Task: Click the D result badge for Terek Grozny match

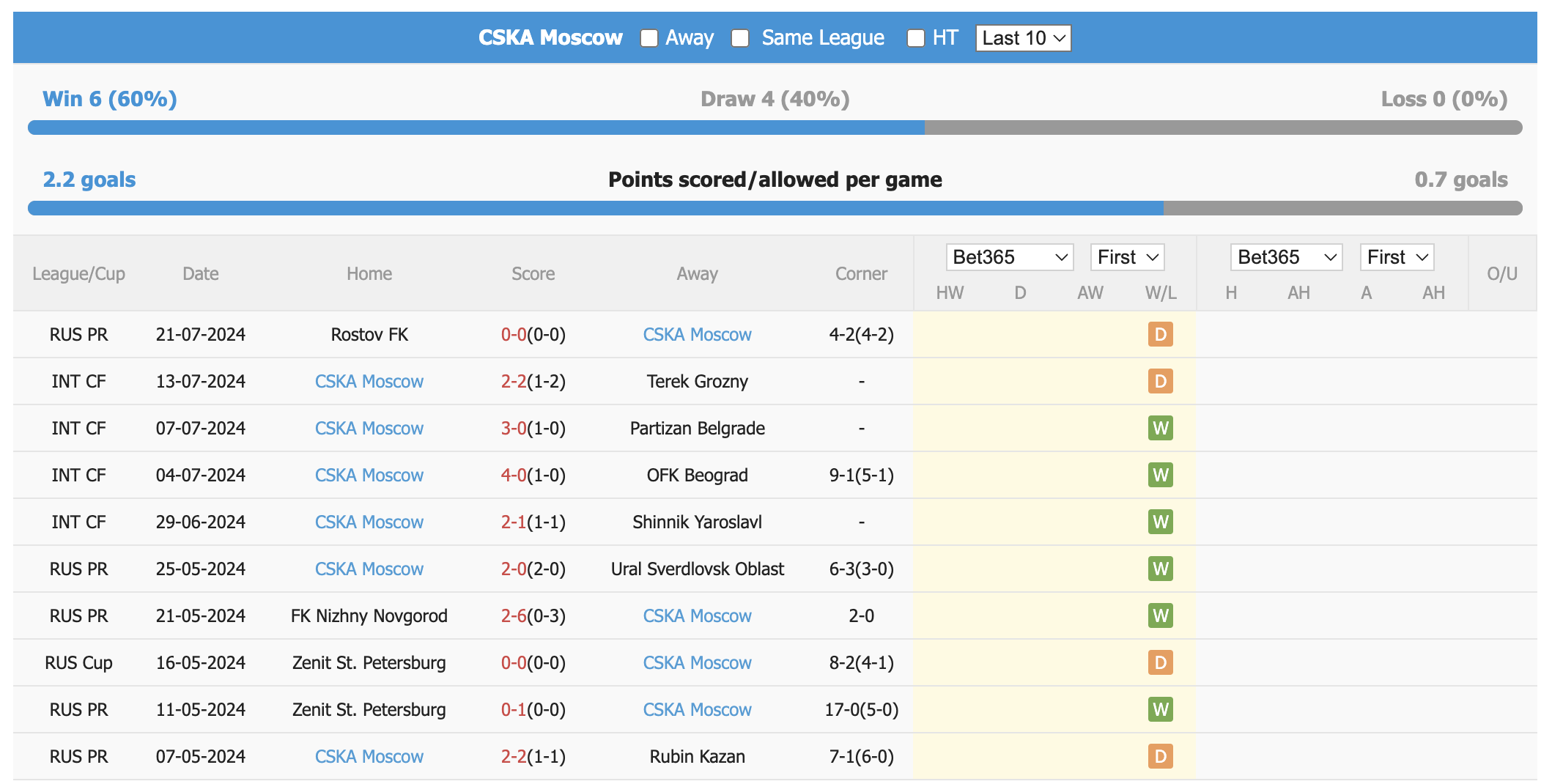Action: point(1161,381)
